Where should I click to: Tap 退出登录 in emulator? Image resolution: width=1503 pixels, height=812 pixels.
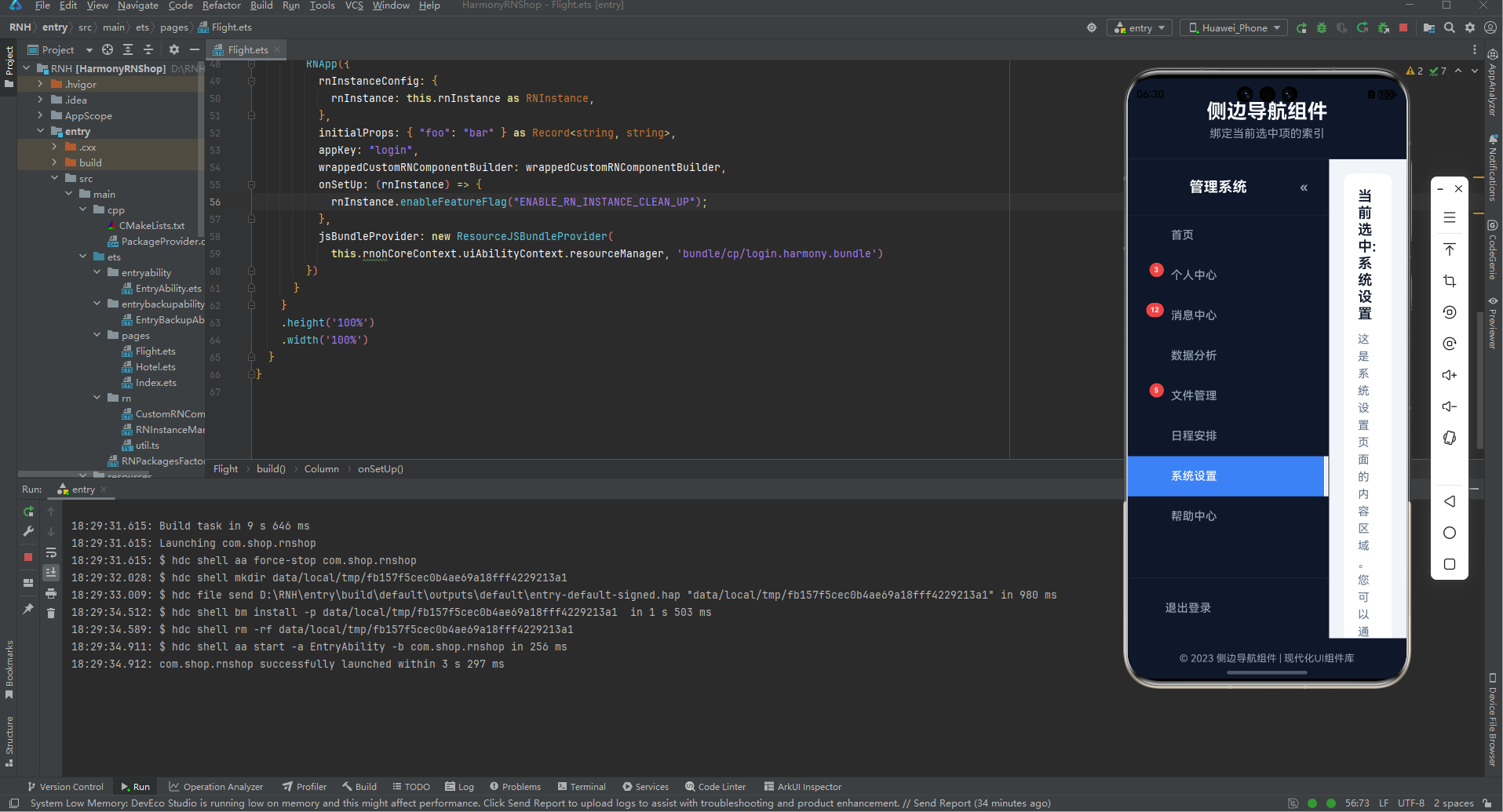pos(1187,607)
